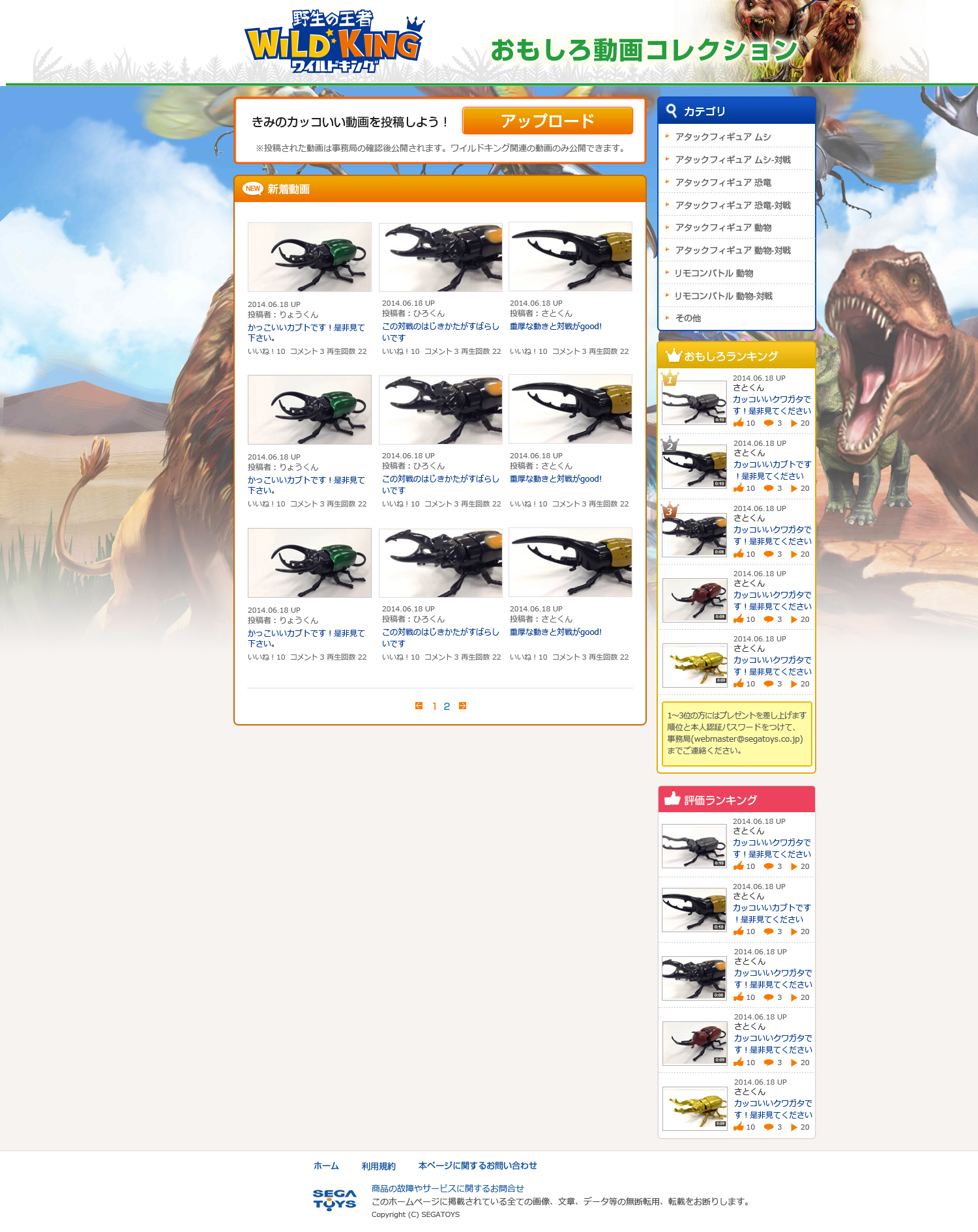The image size is (978, 1232).
Task: Open the その他 category
Action: click(x=688, y=318)
